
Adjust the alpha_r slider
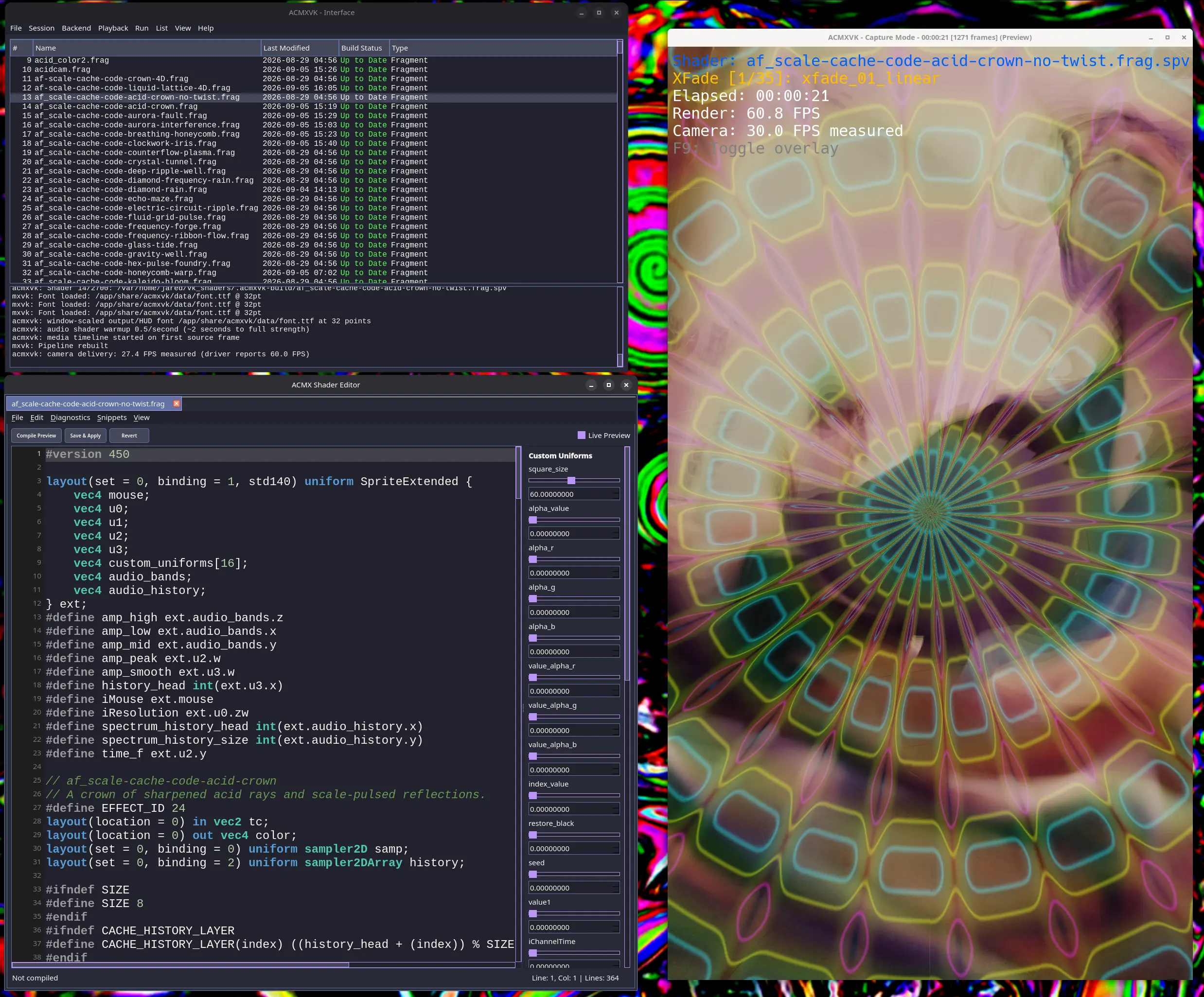pos(574,559)
